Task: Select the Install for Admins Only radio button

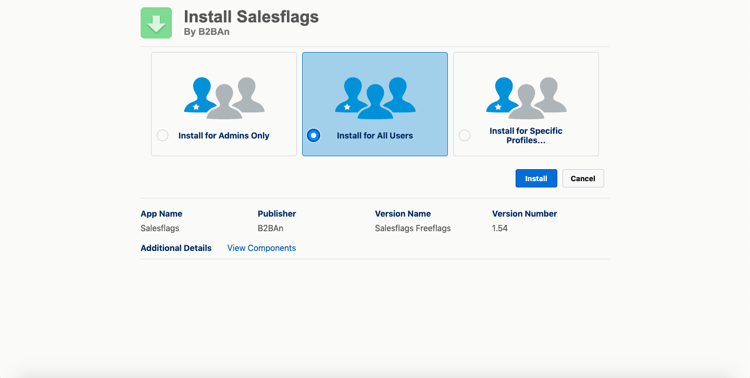Action: (163, 135)
